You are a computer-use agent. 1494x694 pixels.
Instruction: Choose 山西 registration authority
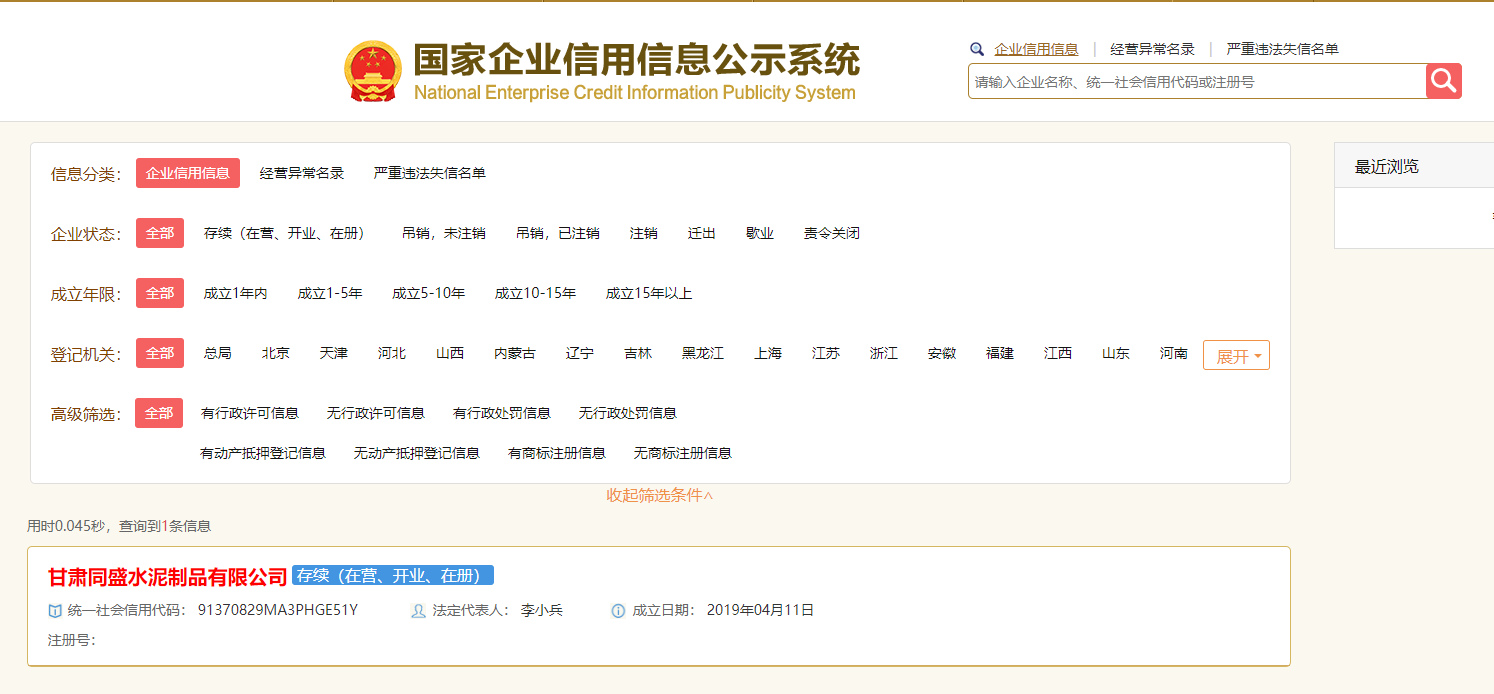(x=450, y=353)
